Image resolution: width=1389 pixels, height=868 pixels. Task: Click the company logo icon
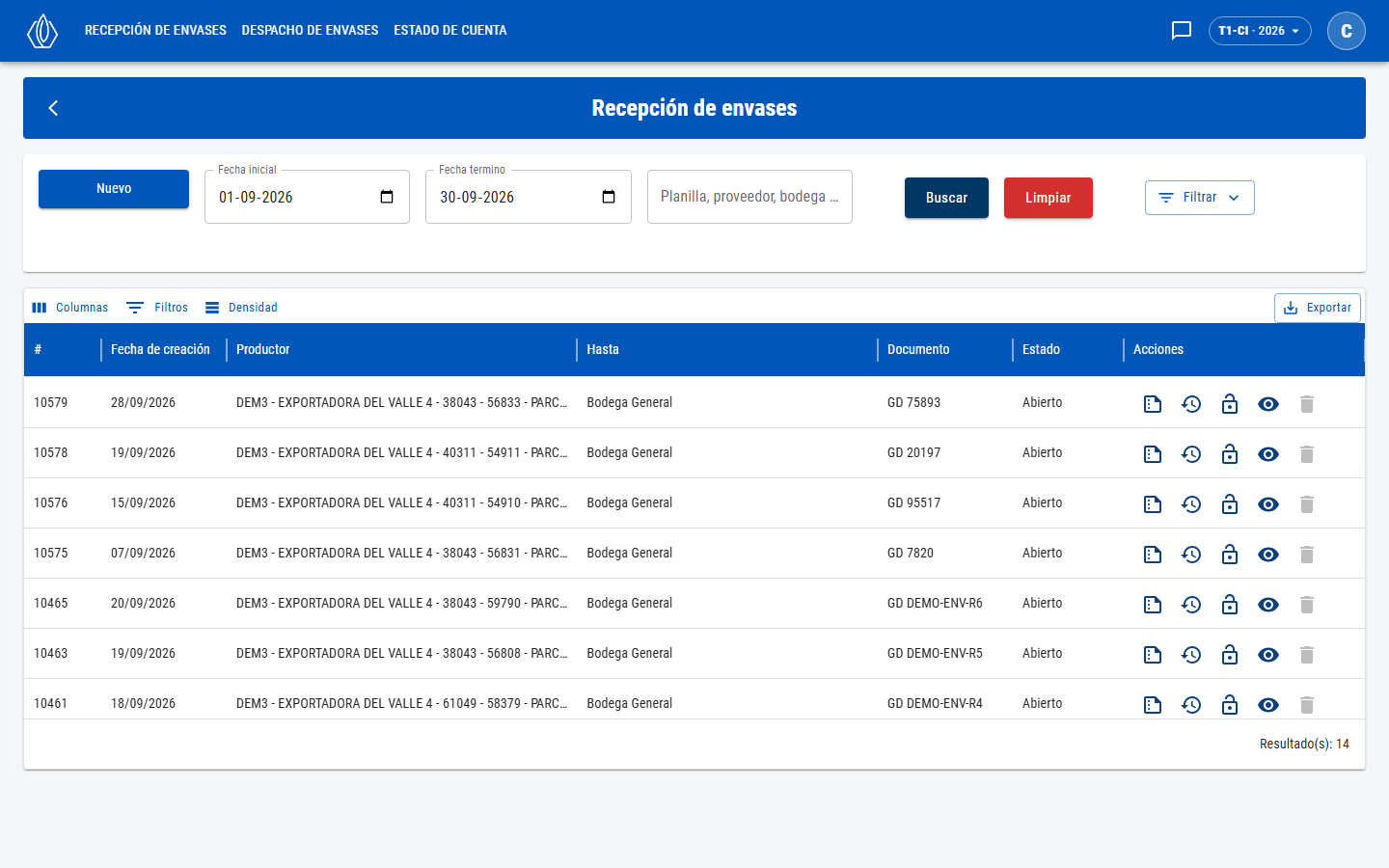point(42,31)
